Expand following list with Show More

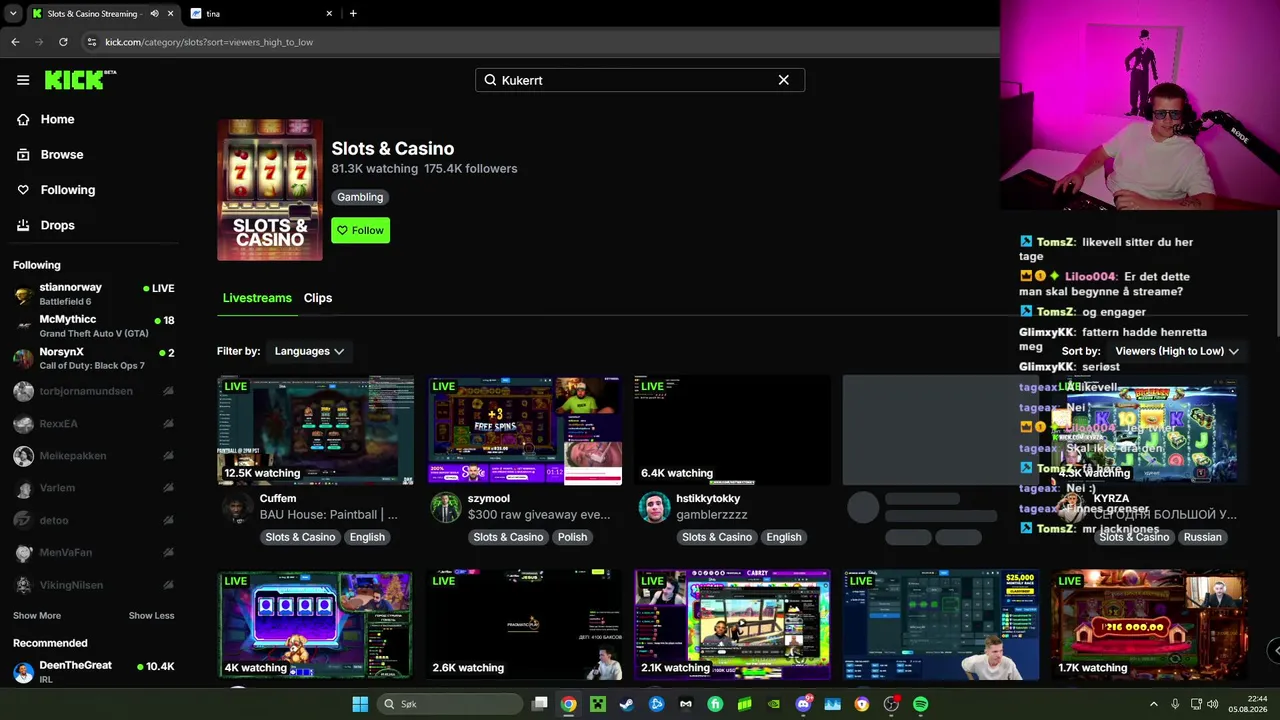click(37, 616)
